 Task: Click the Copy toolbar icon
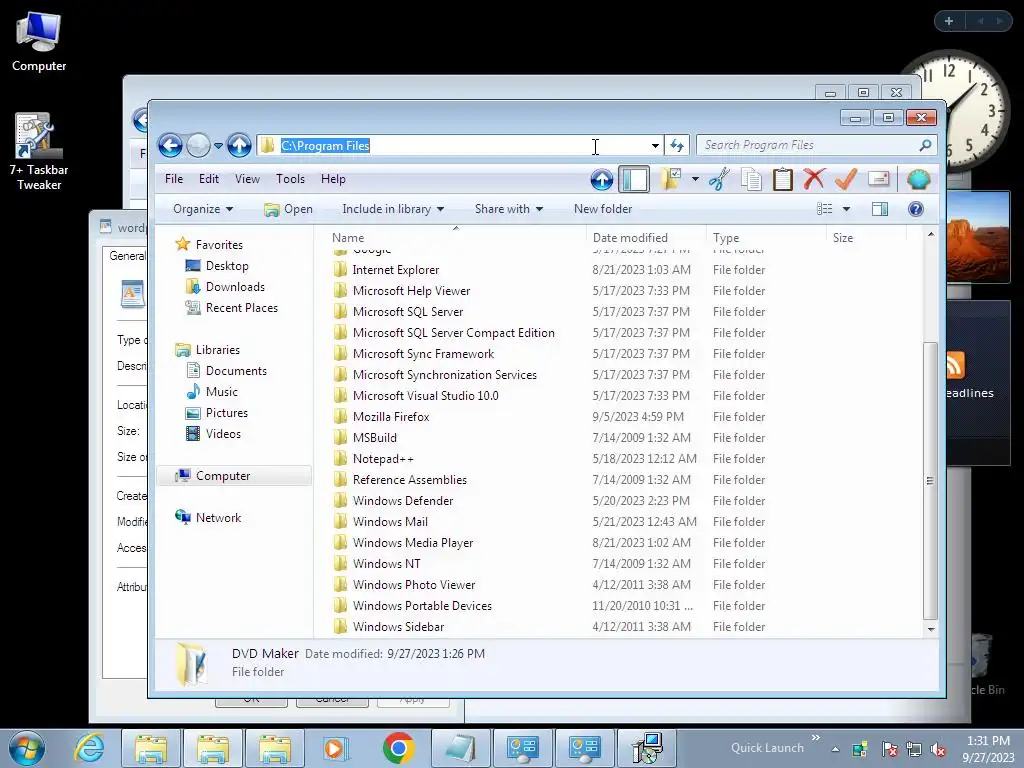[x=751, y=179]
